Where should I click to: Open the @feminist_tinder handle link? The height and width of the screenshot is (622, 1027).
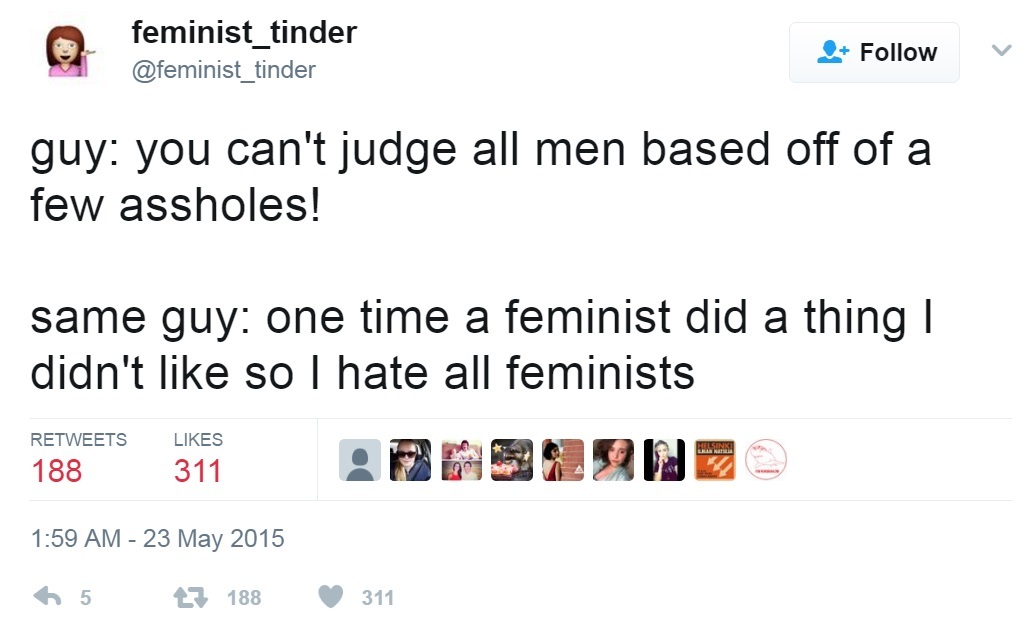tap(224, 70)
